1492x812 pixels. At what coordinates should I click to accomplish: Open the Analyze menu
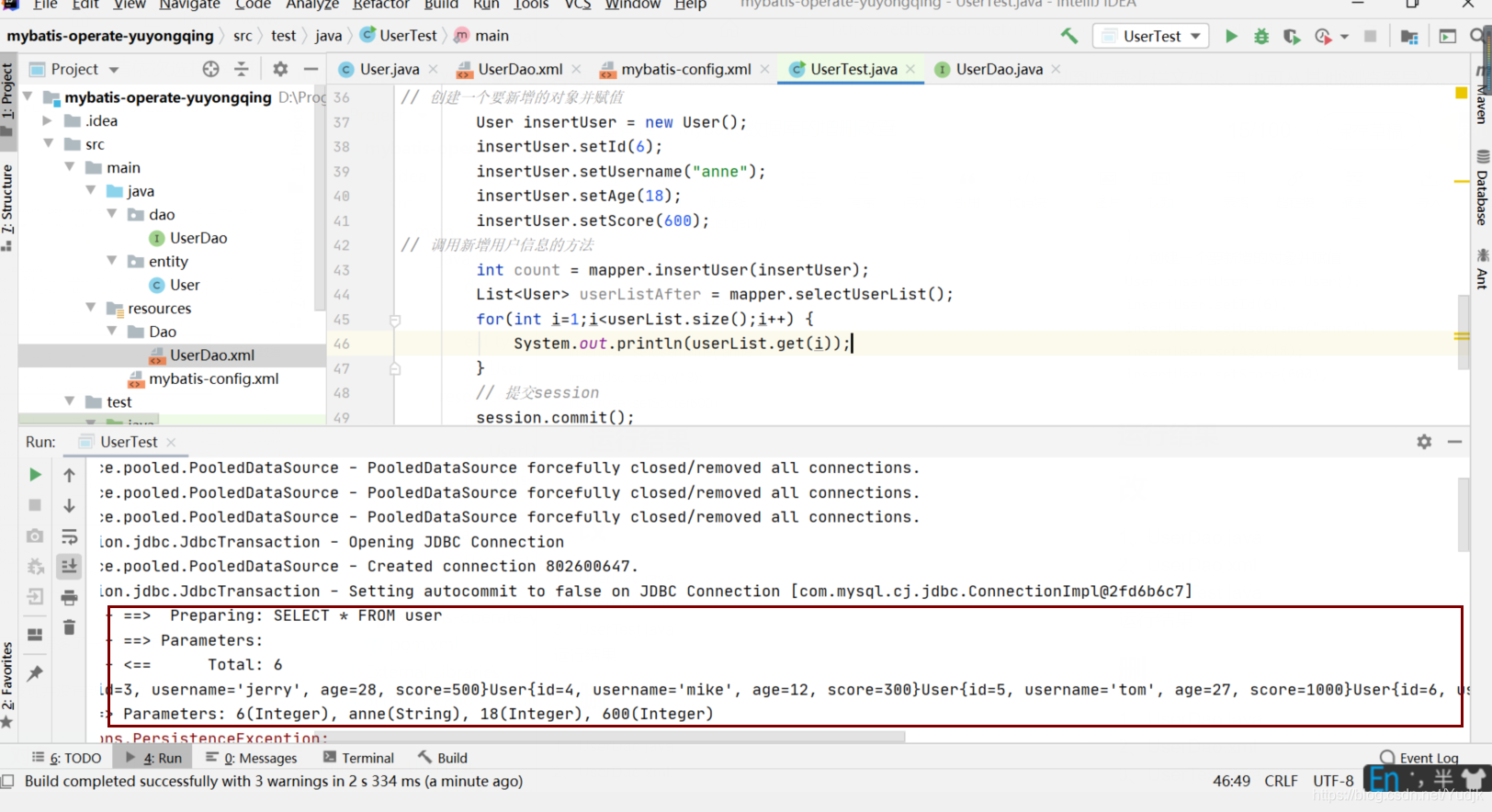pyautogui.click(x=312, y=5)
